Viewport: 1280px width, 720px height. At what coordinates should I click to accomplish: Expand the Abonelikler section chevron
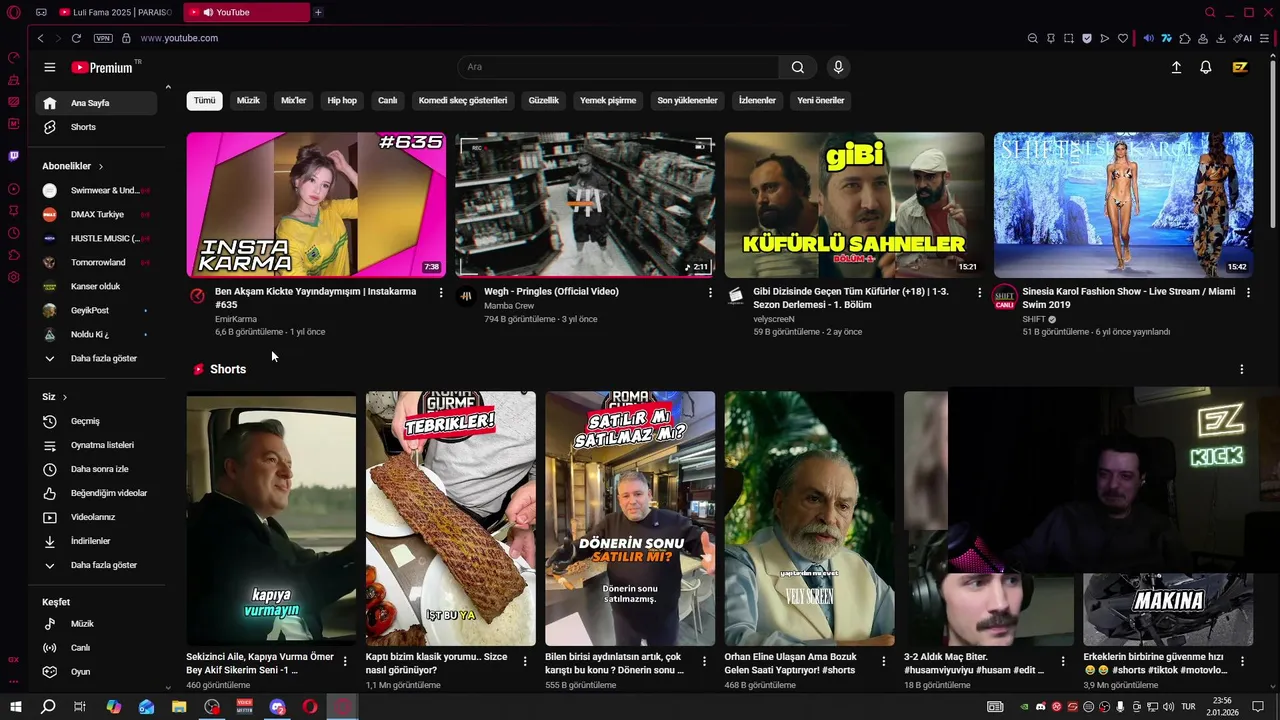point(100,166)
